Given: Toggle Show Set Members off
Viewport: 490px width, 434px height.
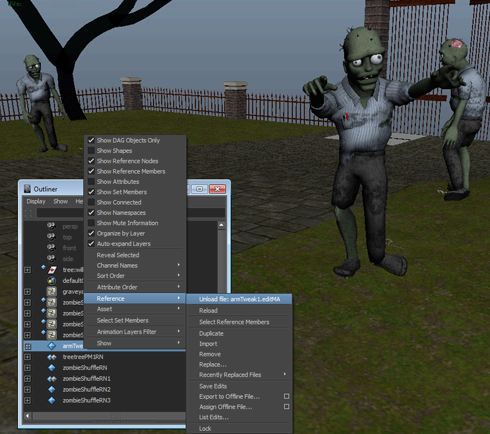Looking at the screenshot, I should pyautogui.click(x=91, y=192).
